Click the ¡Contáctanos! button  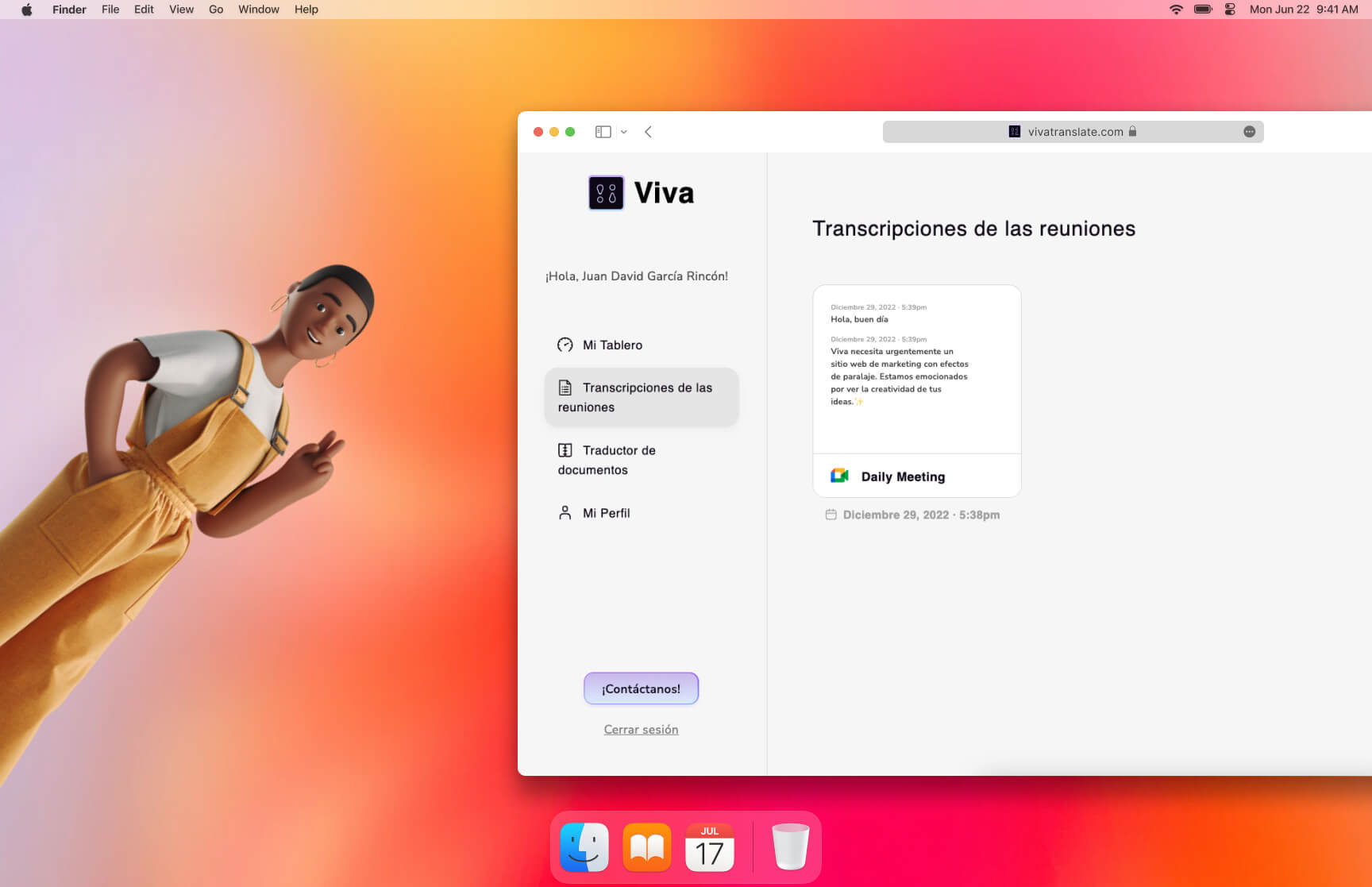click(x=641, y=688)
